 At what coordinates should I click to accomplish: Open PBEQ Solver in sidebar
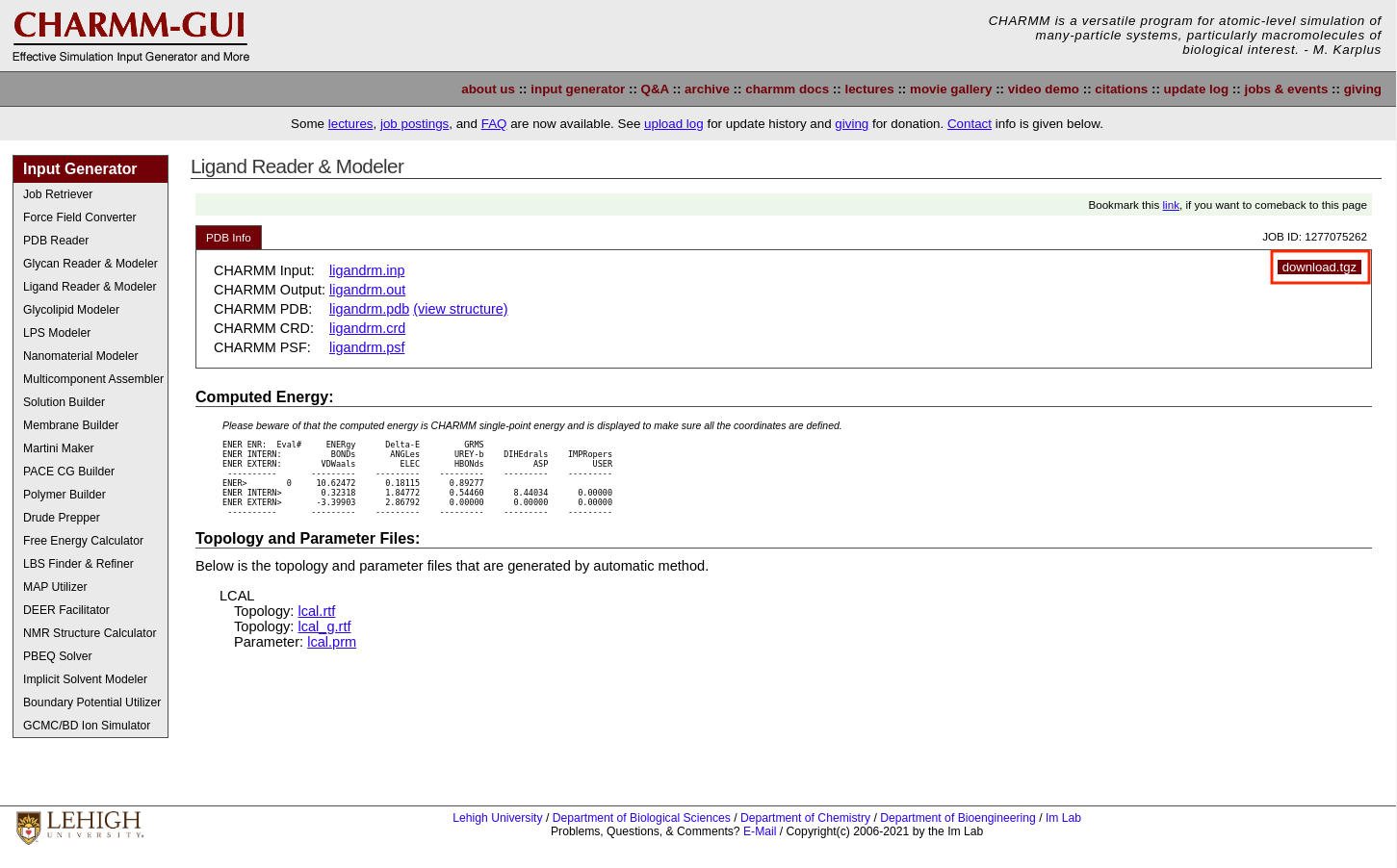[x=91, y=656]
